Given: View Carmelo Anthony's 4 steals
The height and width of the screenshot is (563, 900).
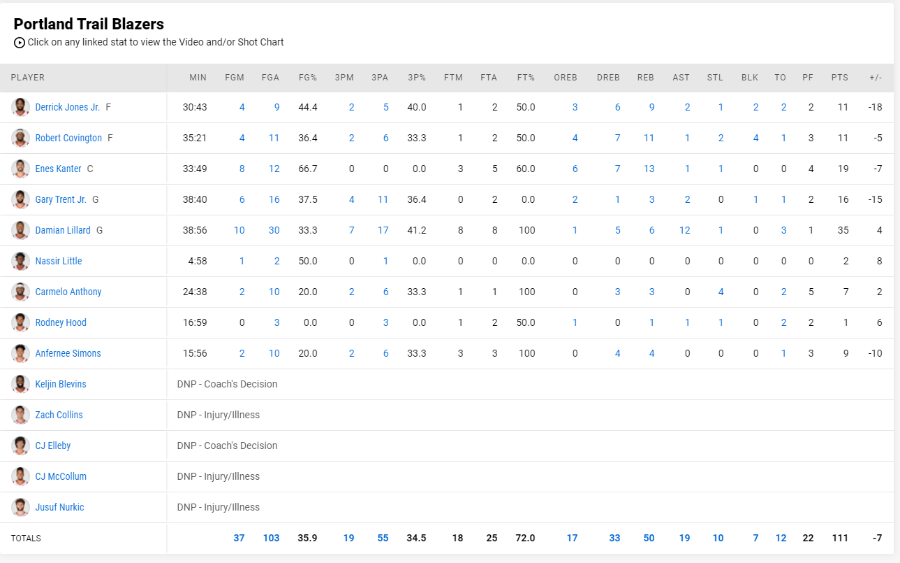Looking at the screenshot, I should click(x=721, y=292).
